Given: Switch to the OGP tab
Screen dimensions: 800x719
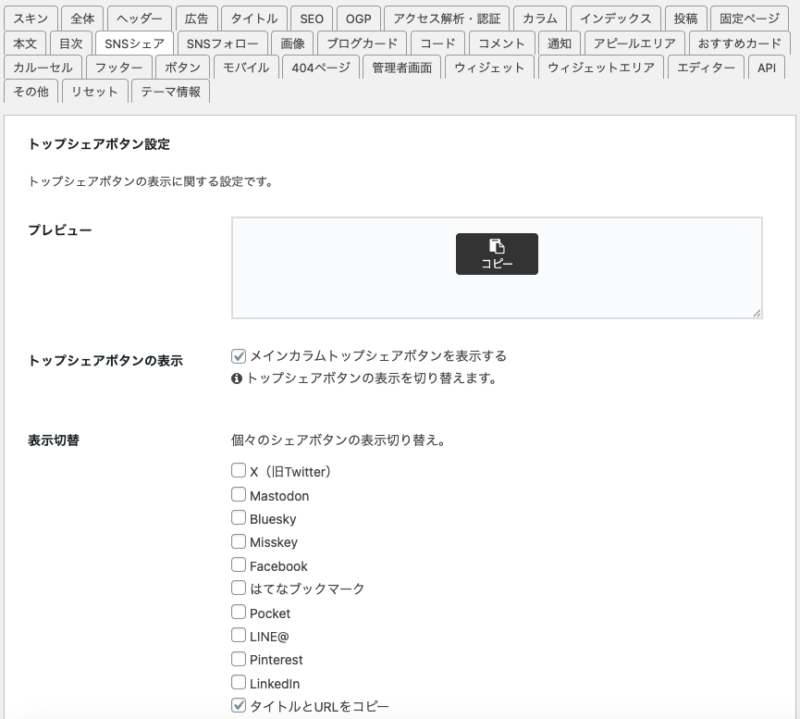Looking at the screenshot, I should (358, 19).
